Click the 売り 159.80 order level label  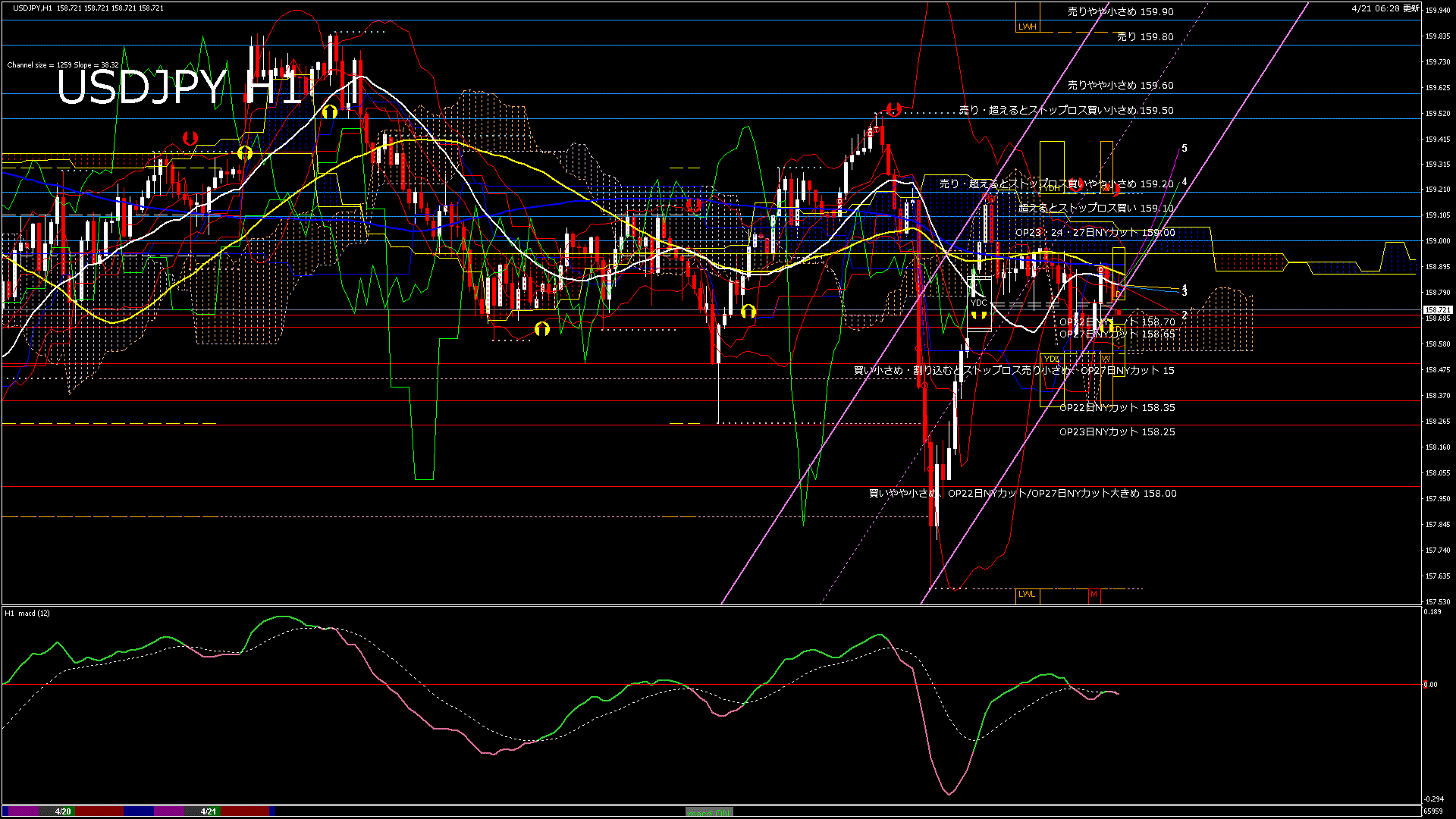click(1144, 36)
